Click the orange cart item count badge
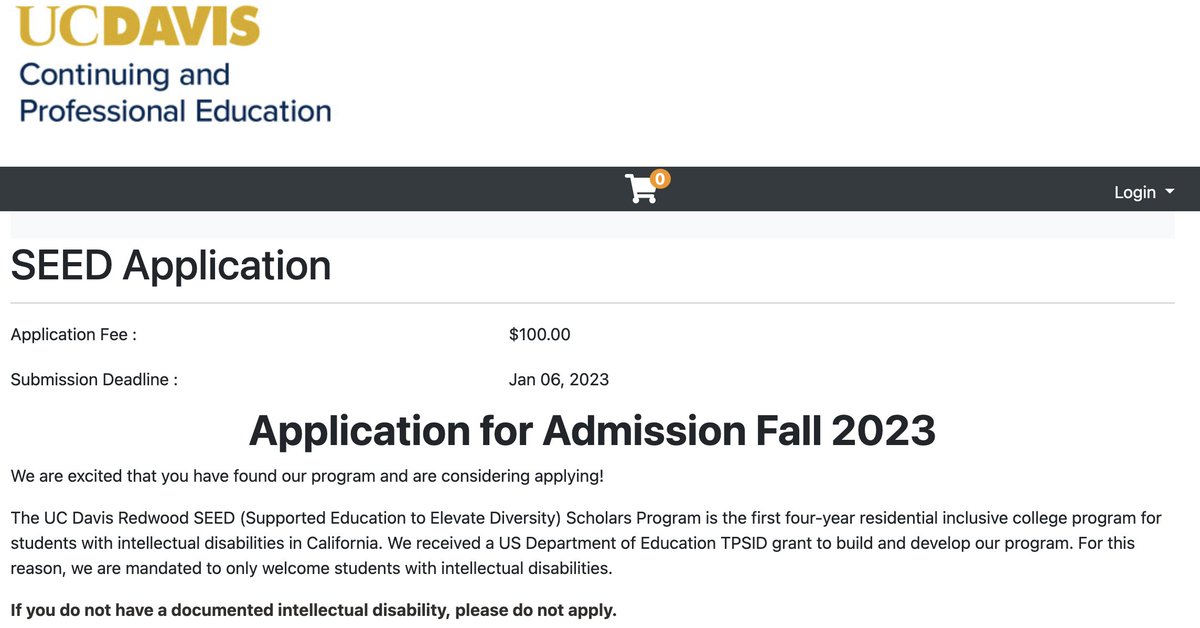The height and width of the screenshot is (628, 1200). pyautogui.click(x=660, y=179)
